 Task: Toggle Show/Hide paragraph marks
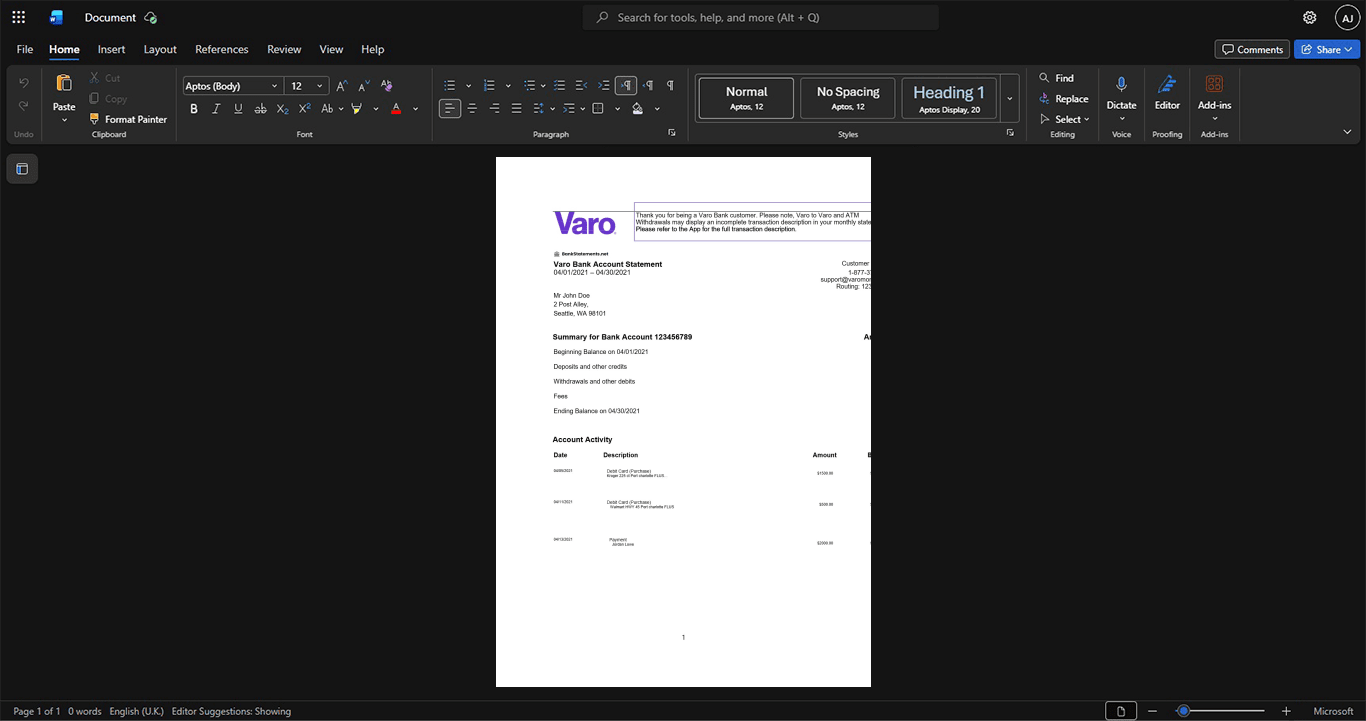click(x=670, y=86)
